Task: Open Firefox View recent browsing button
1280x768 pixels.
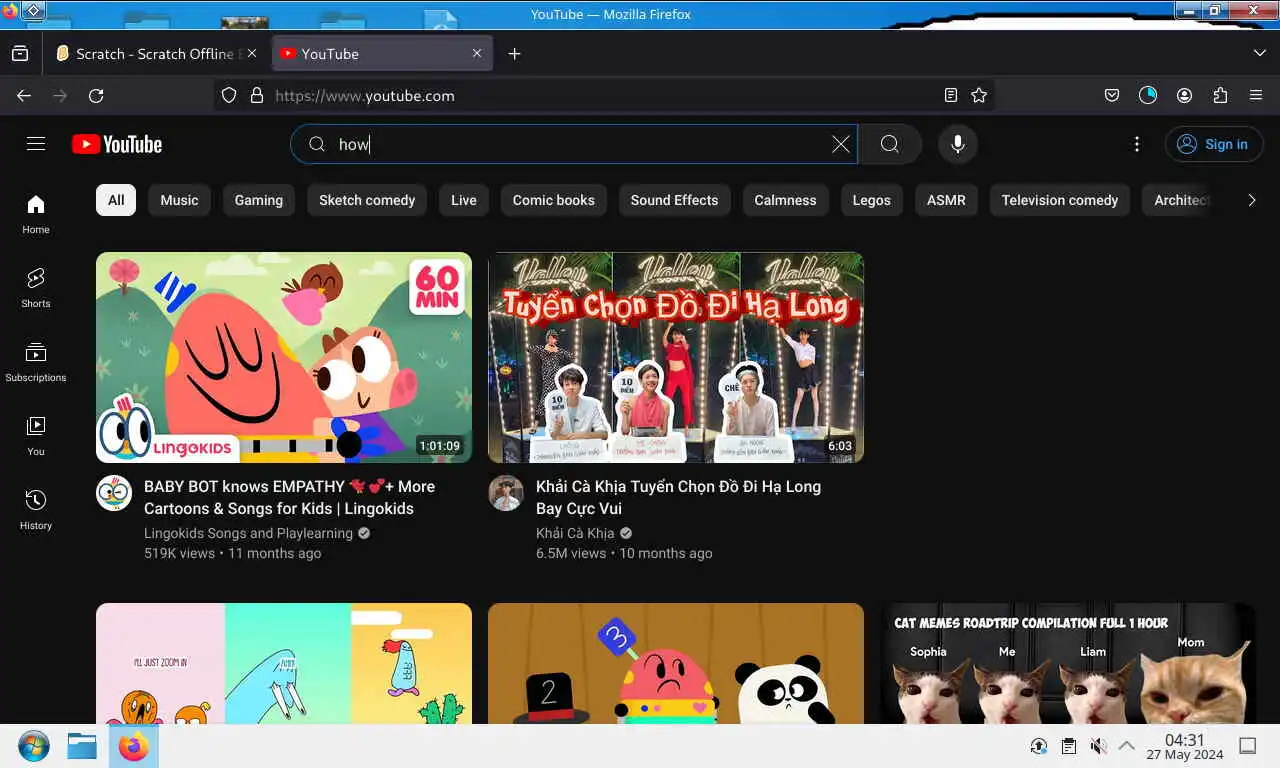Action: point(20,54)
